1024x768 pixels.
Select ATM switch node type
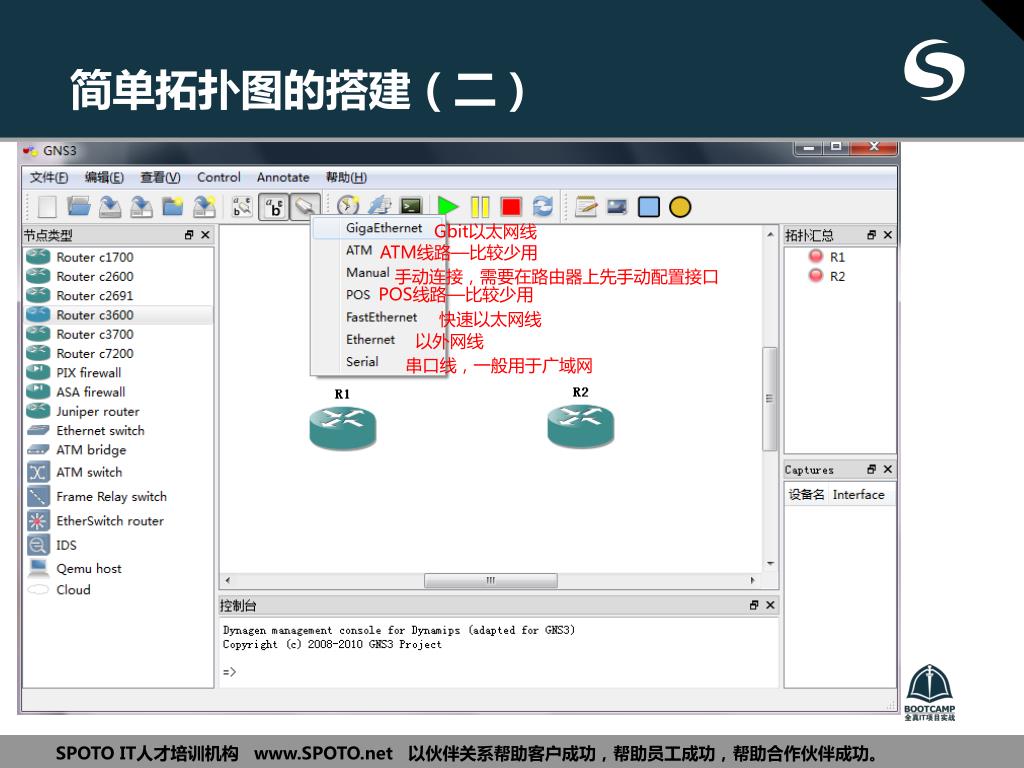point(118,472)
